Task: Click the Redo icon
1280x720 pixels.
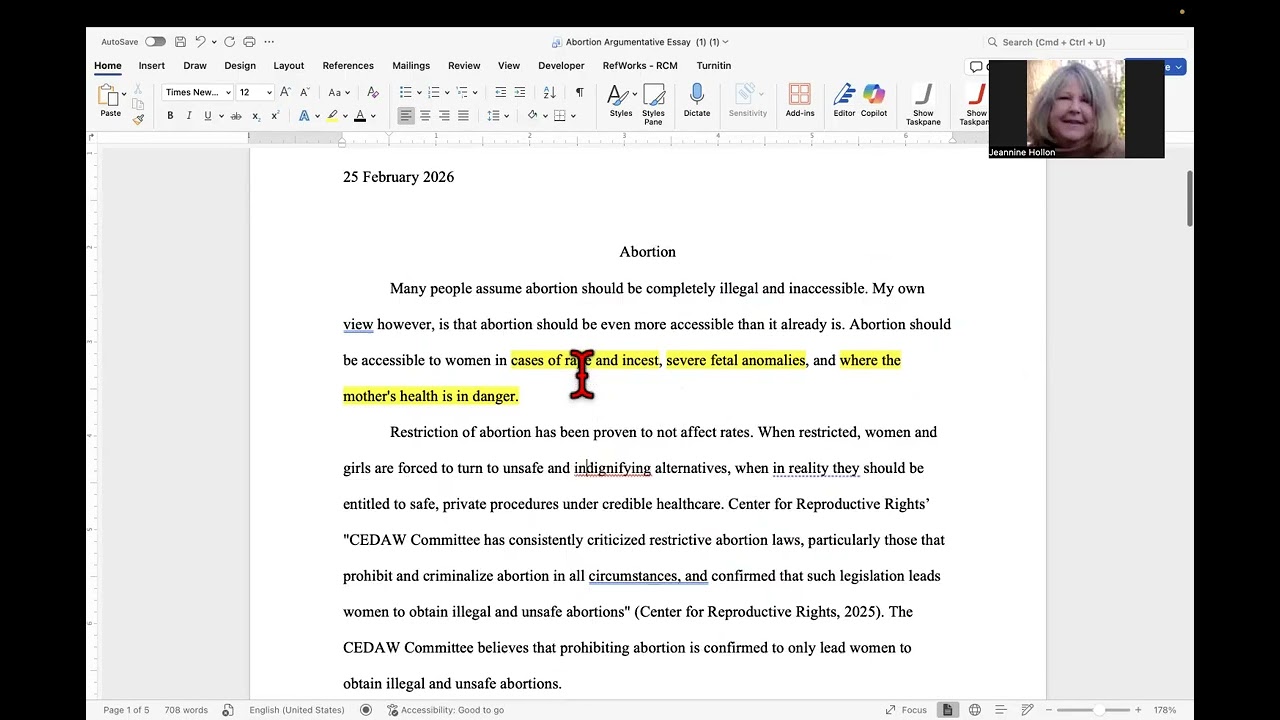Action: [x=229, y=42]
